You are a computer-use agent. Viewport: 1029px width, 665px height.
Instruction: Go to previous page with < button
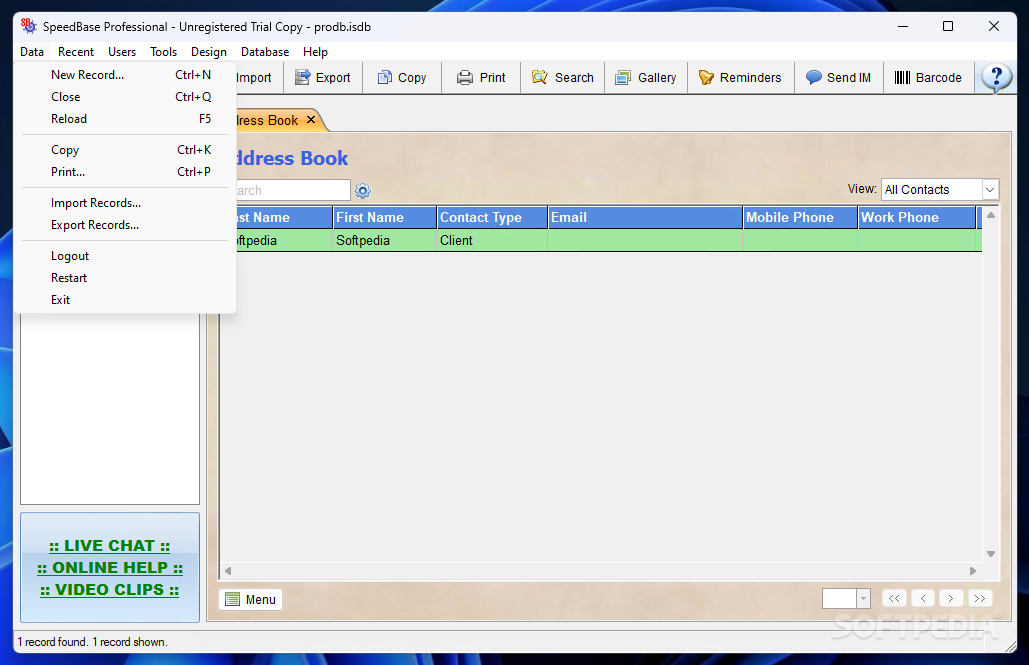tap(923, 598)
